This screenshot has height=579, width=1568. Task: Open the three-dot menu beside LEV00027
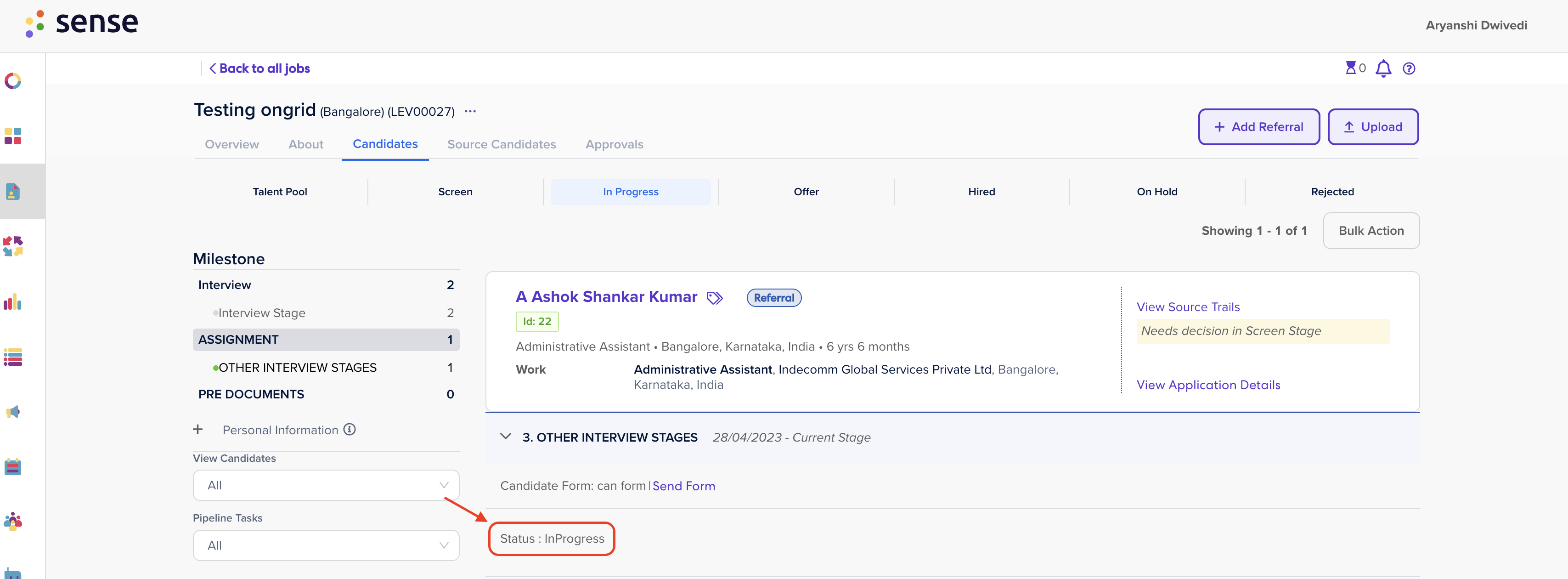pos(470,111)
